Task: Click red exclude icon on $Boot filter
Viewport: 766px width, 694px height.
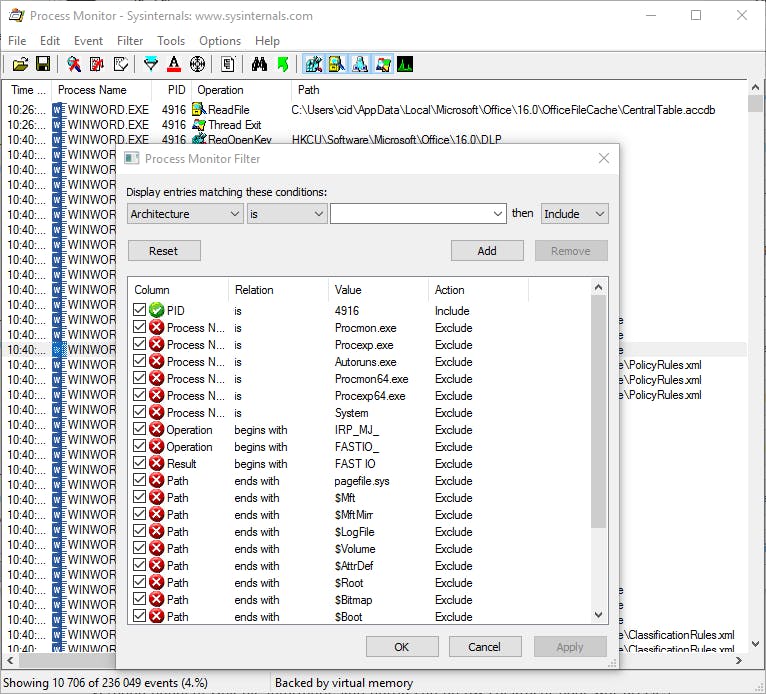Action: 156,616
